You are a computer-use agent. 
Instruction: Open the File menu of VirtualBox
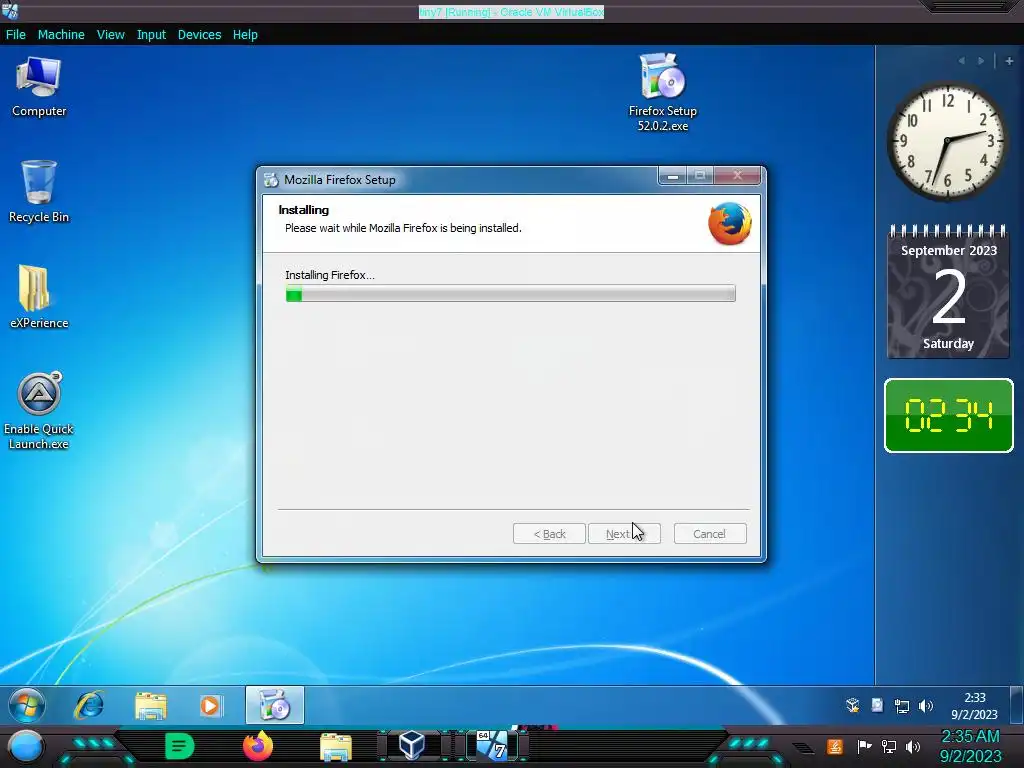coord(16,35)
